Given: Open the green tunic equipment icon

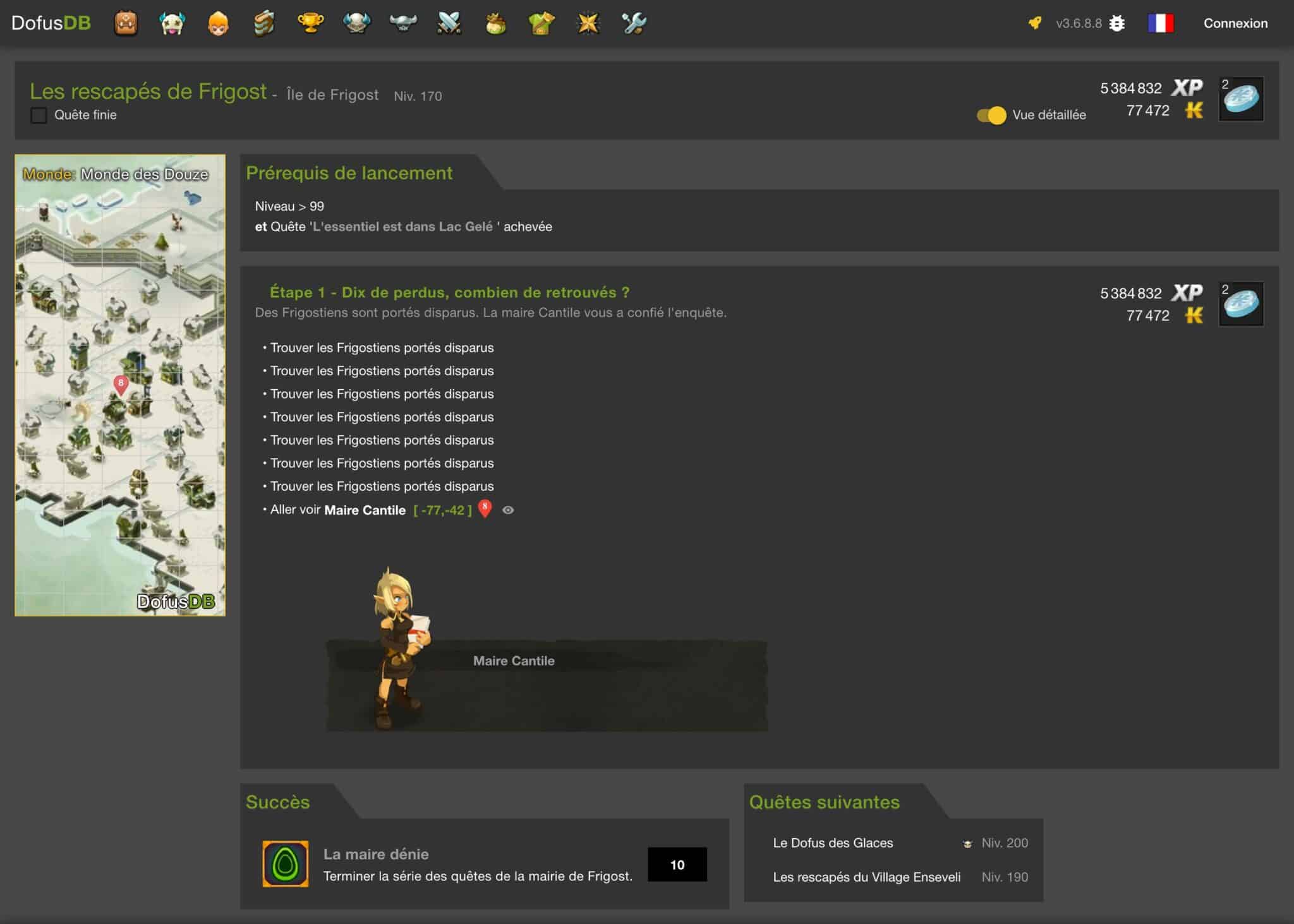Looking at the screenshot, I should 541,23.
